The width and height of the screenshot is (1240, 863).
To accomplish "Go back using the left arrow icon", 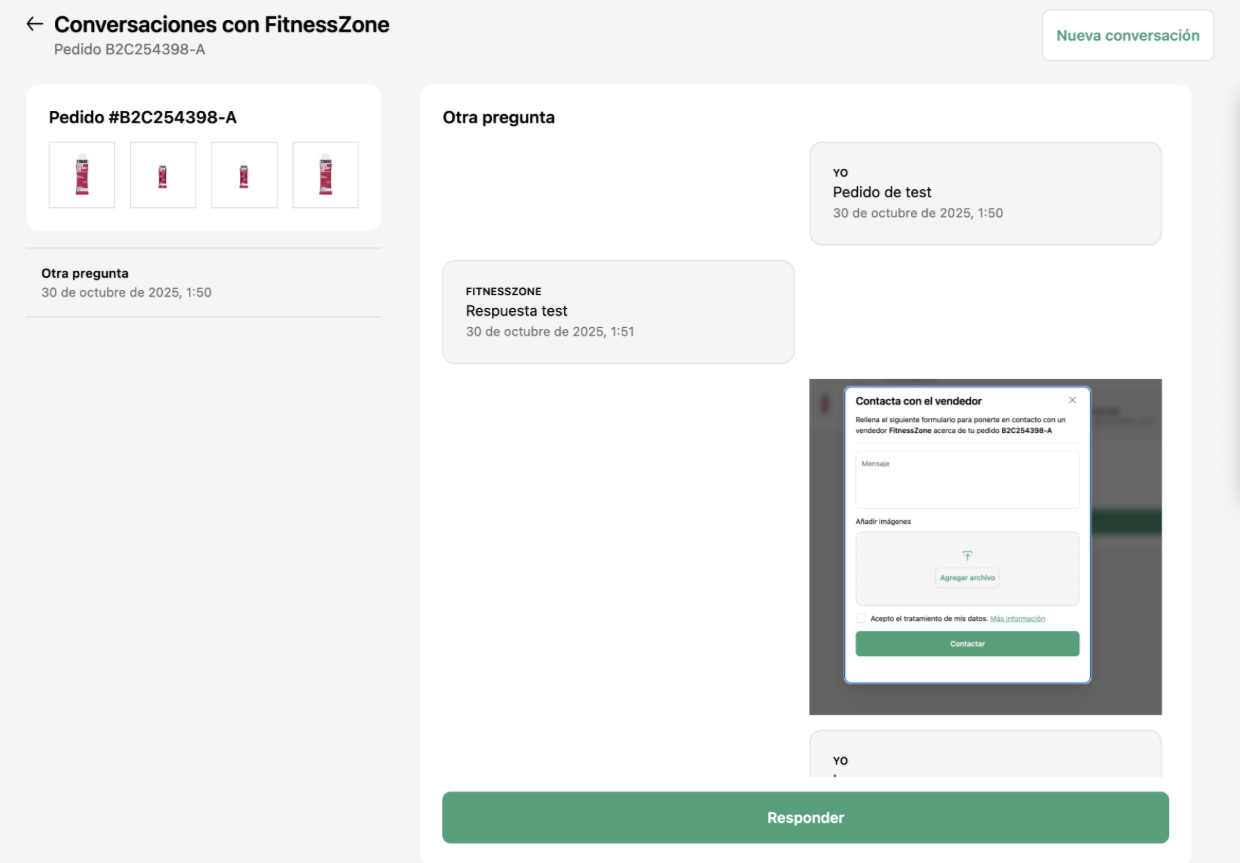I will [x=35, y=24].
